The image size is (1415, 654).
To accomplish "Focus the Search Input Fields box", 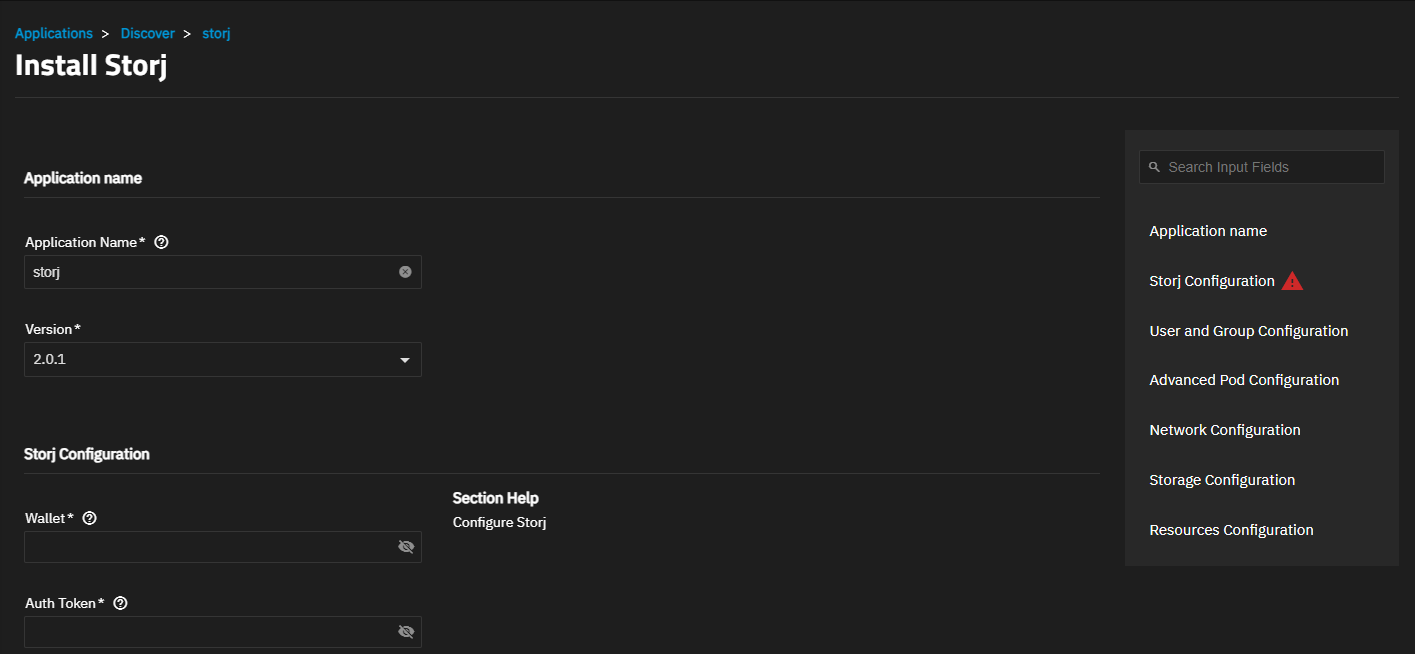I will click(x=1262, y=167).
